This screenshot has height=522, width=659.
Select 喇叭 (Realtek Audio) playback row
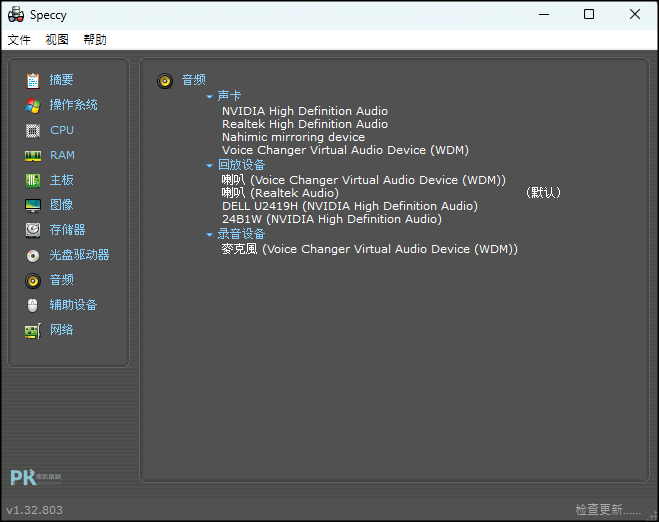[x=280, y=193]
